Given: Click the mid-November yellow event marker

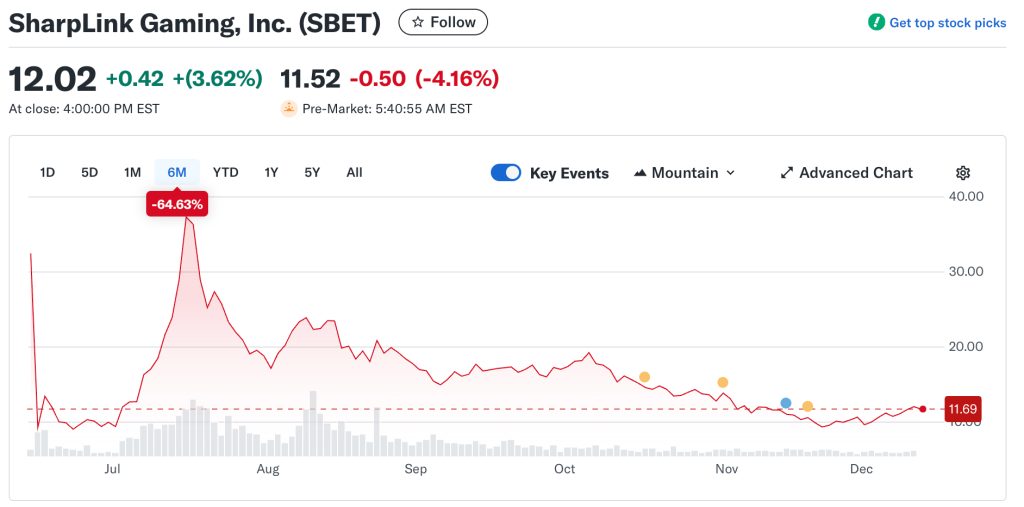Looking at the screenshot, I should 807,407.
